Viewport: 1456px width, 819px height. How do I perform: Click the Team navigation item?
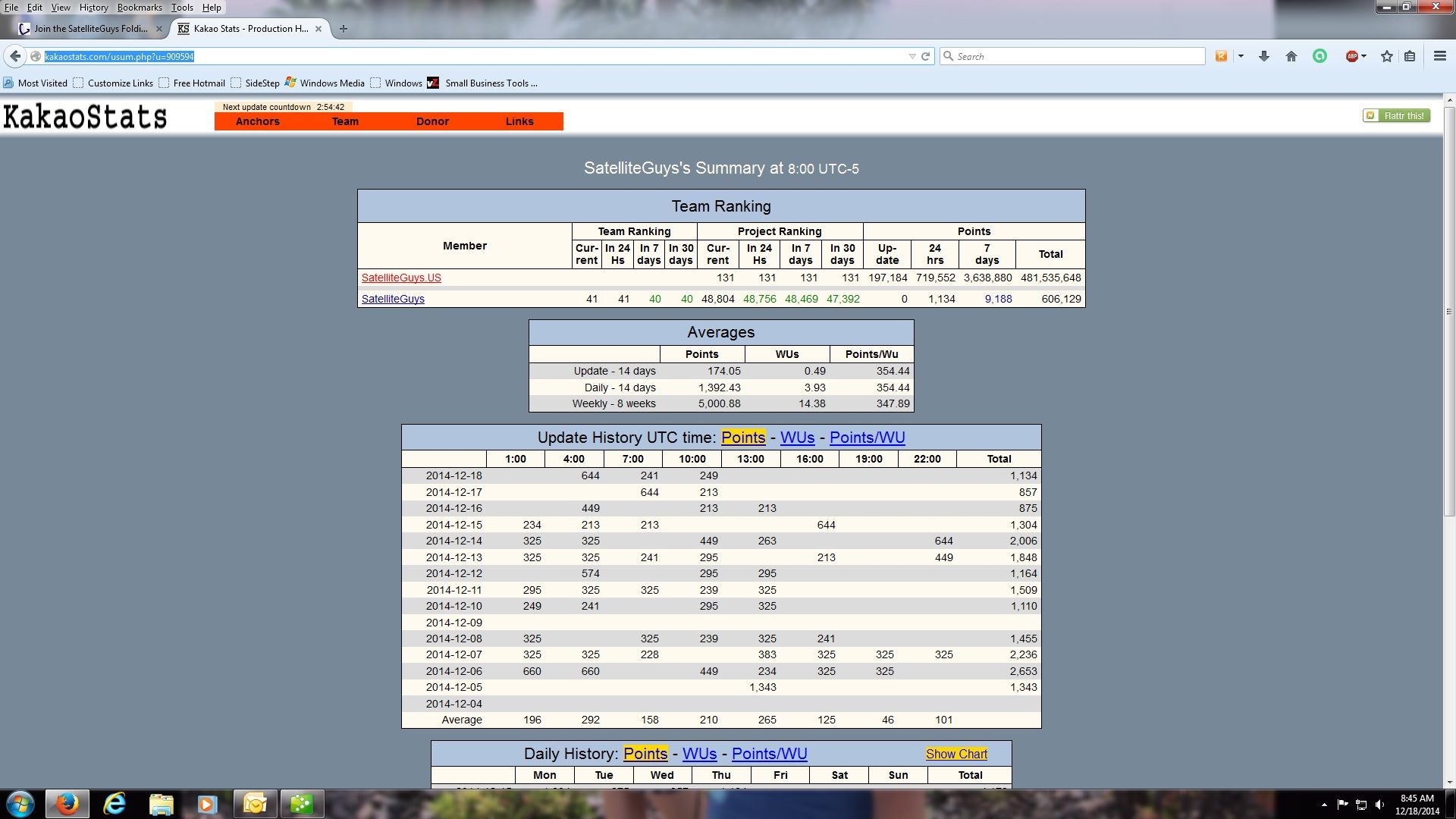pos(345,121)
